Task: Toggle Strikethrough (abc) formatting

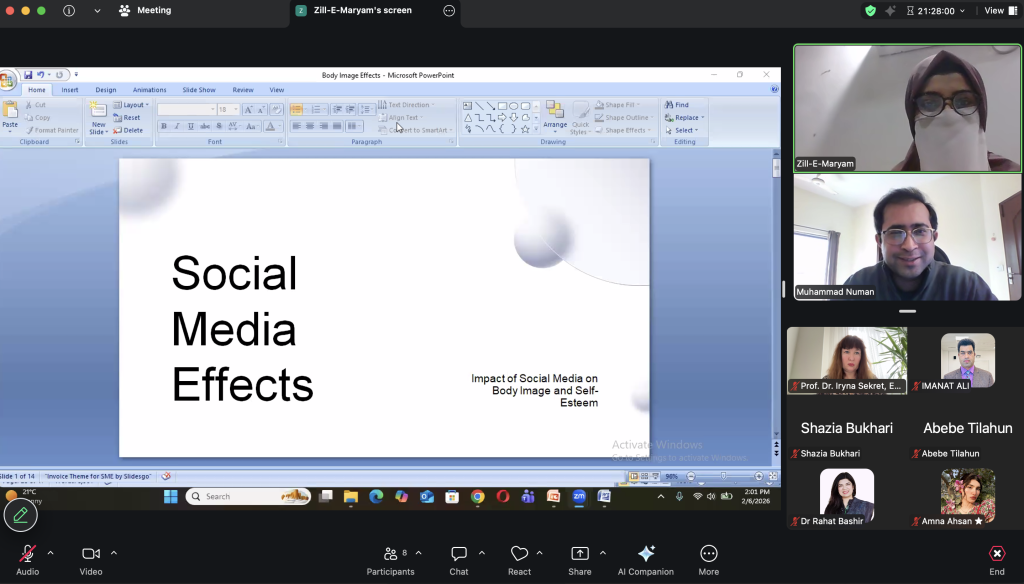Action: pyautogui.click(x=204, y=126)
